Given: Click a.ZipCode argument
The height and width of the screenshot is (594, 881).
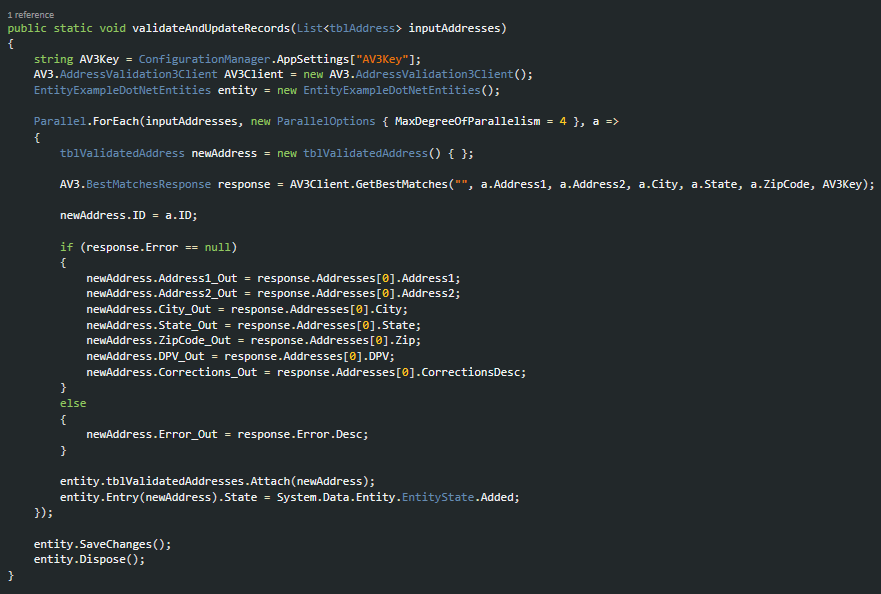Looking at the screenshot, I should tap(779, 184).
